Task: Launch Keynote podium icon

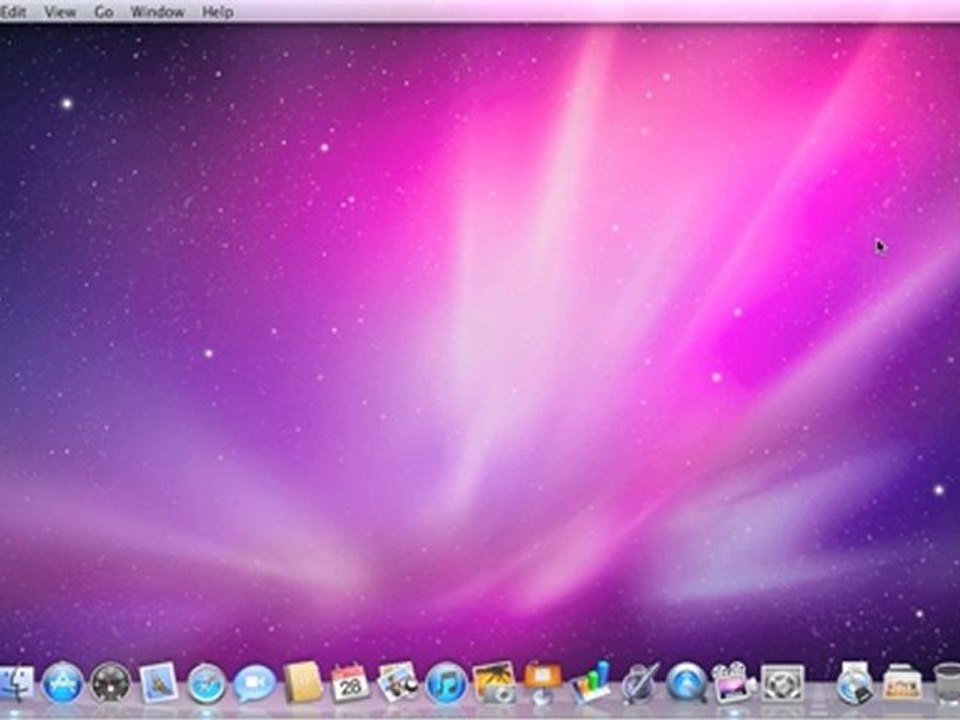Action: pos(542,682)
